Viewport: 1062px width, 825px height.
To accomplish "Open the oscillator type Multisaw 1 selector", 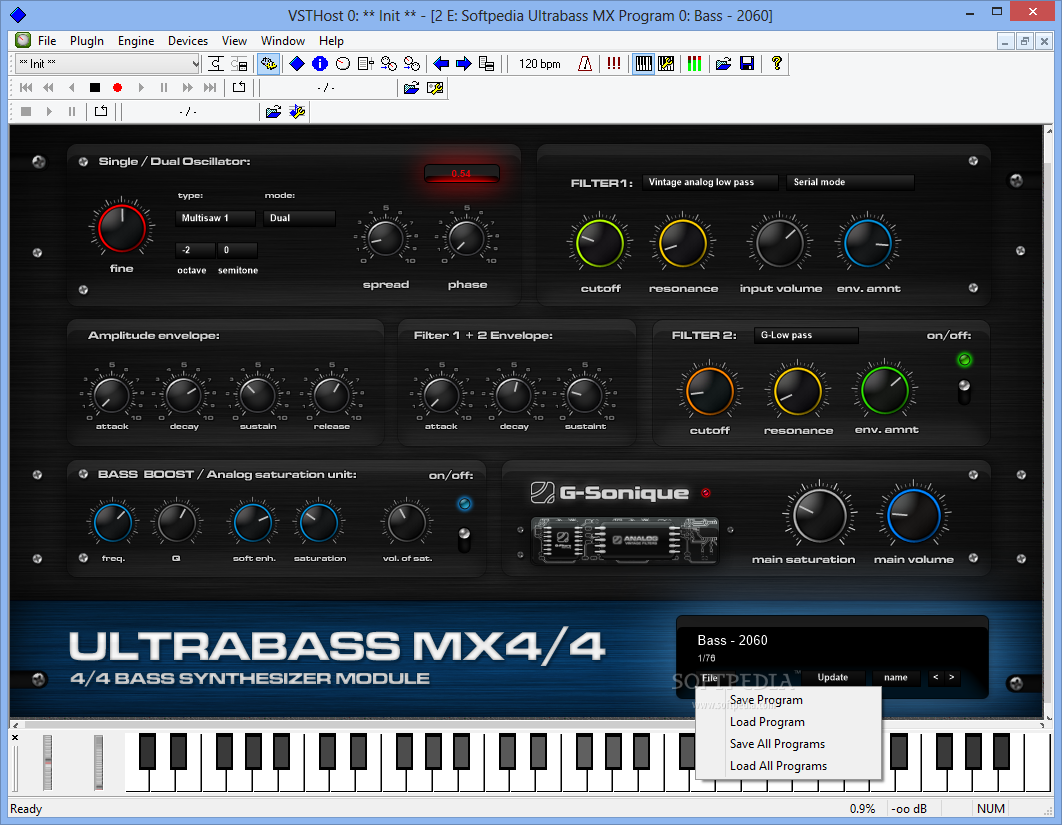I will click(x=215, y=218).
